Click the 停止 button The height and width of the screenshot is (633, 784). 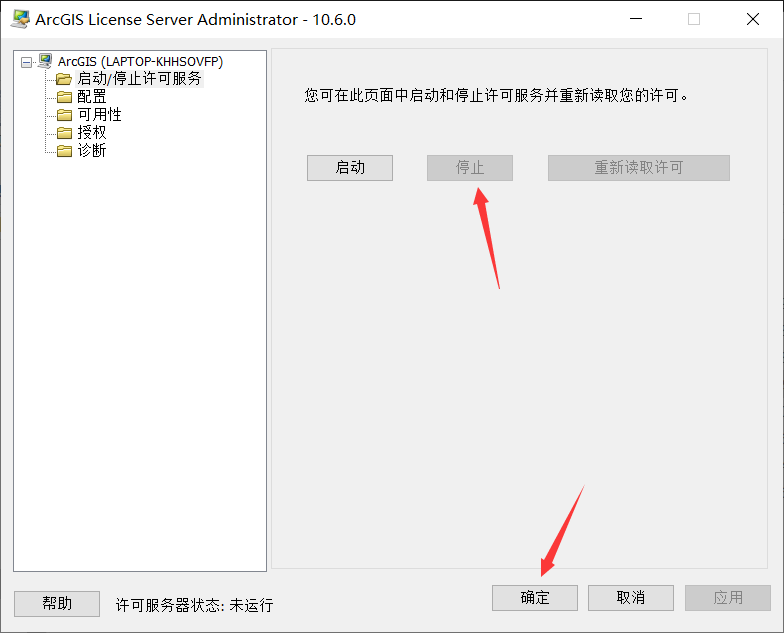pyautogui.click(x=470, y=168)
